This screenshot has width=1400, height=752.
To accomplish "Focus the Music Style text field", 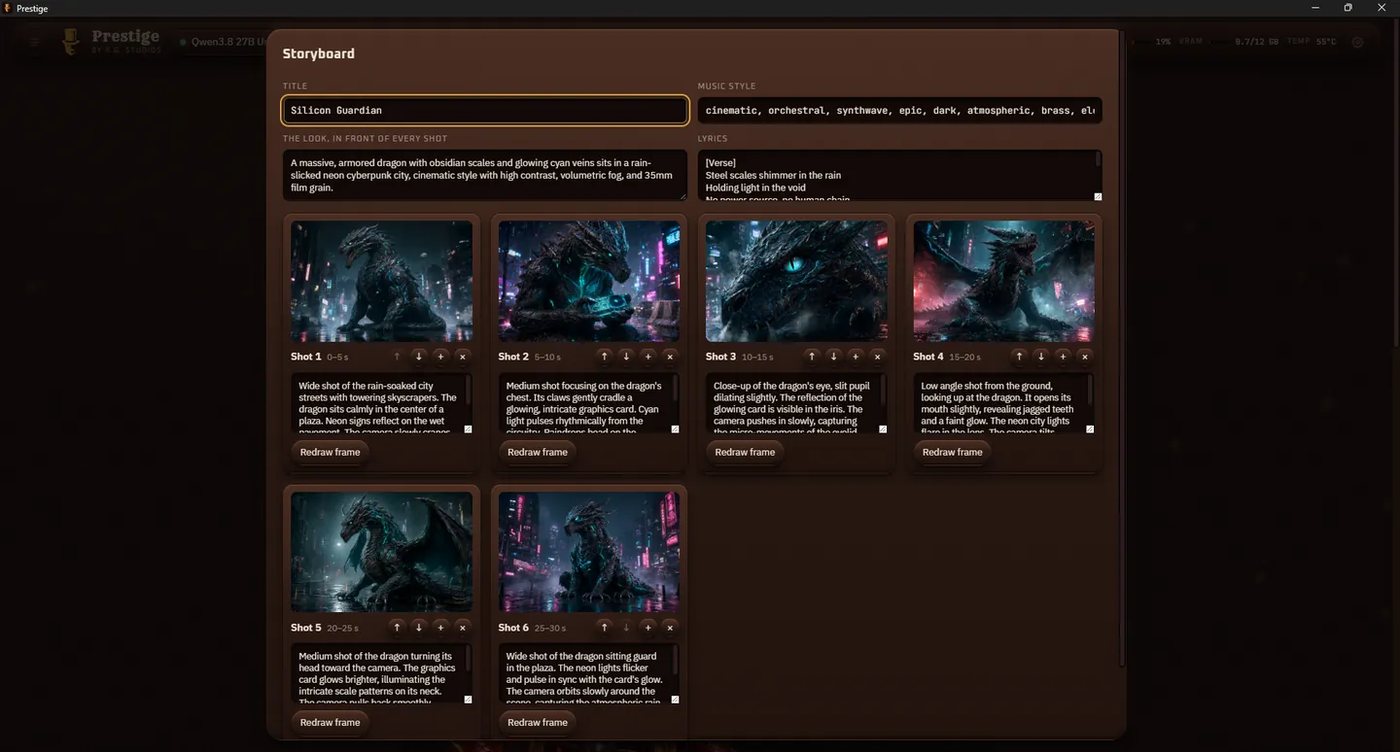I will pyautogui.click(x=900, y=110).
